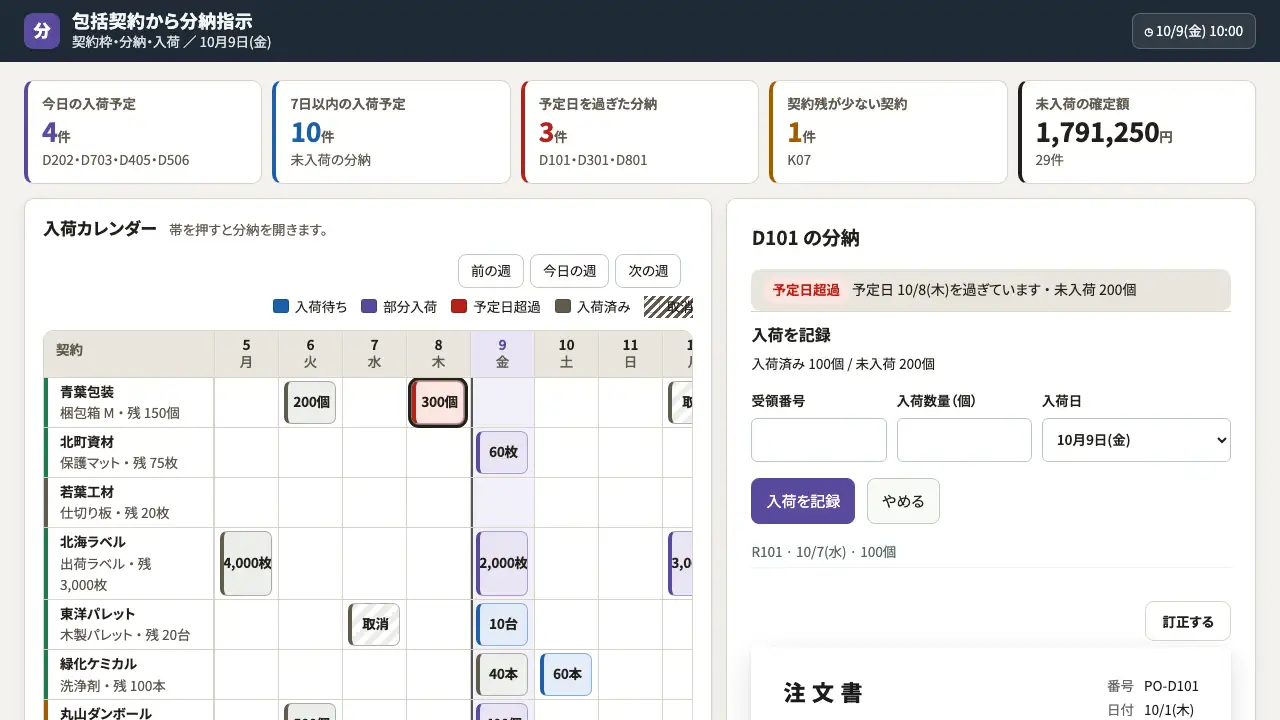
Task: Advance the calendar with 次の週
Action: 648,271
